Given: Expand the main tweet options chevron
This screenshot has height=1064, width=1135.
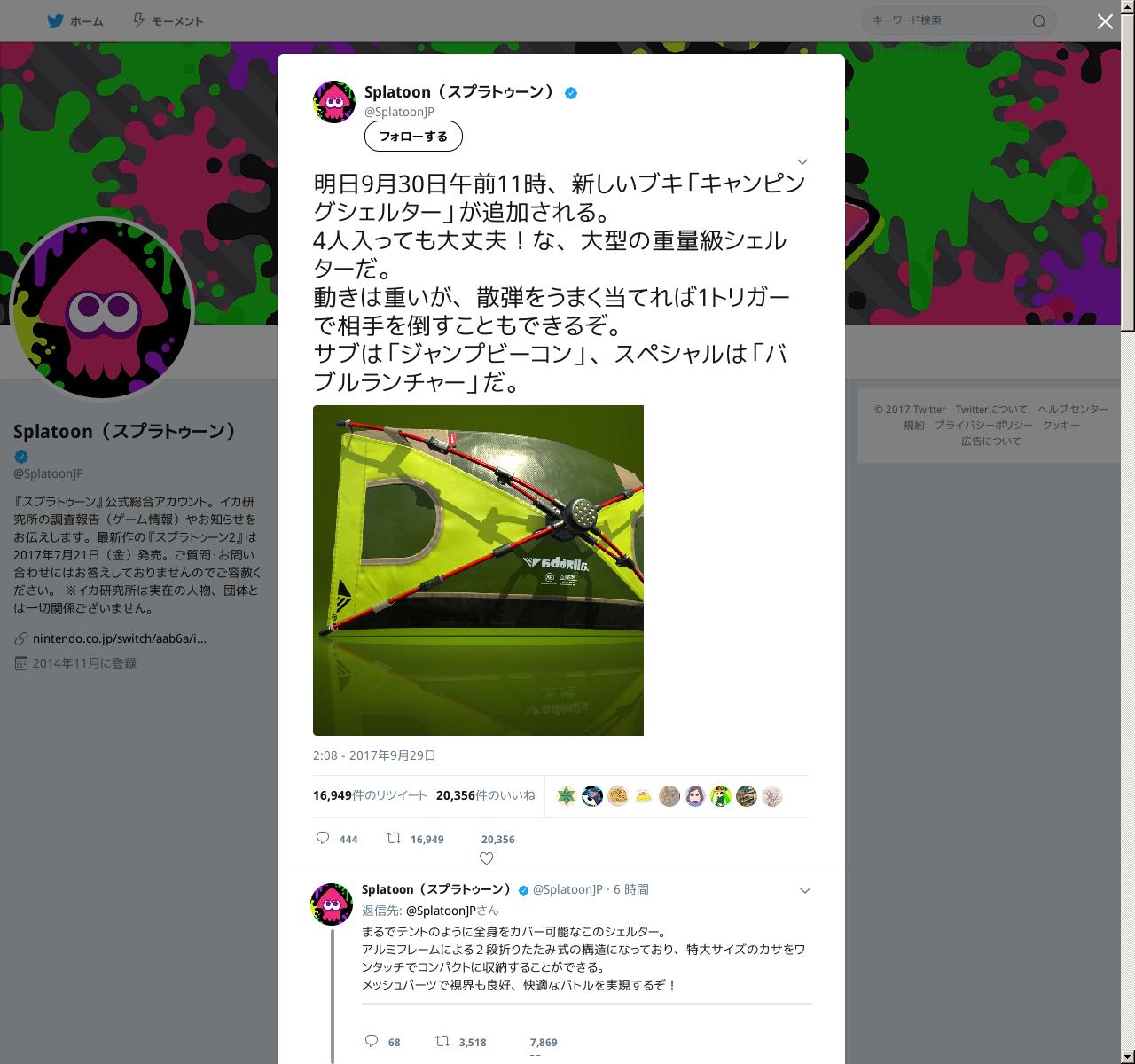Looking at the screenshot, I should coord(802,161).
